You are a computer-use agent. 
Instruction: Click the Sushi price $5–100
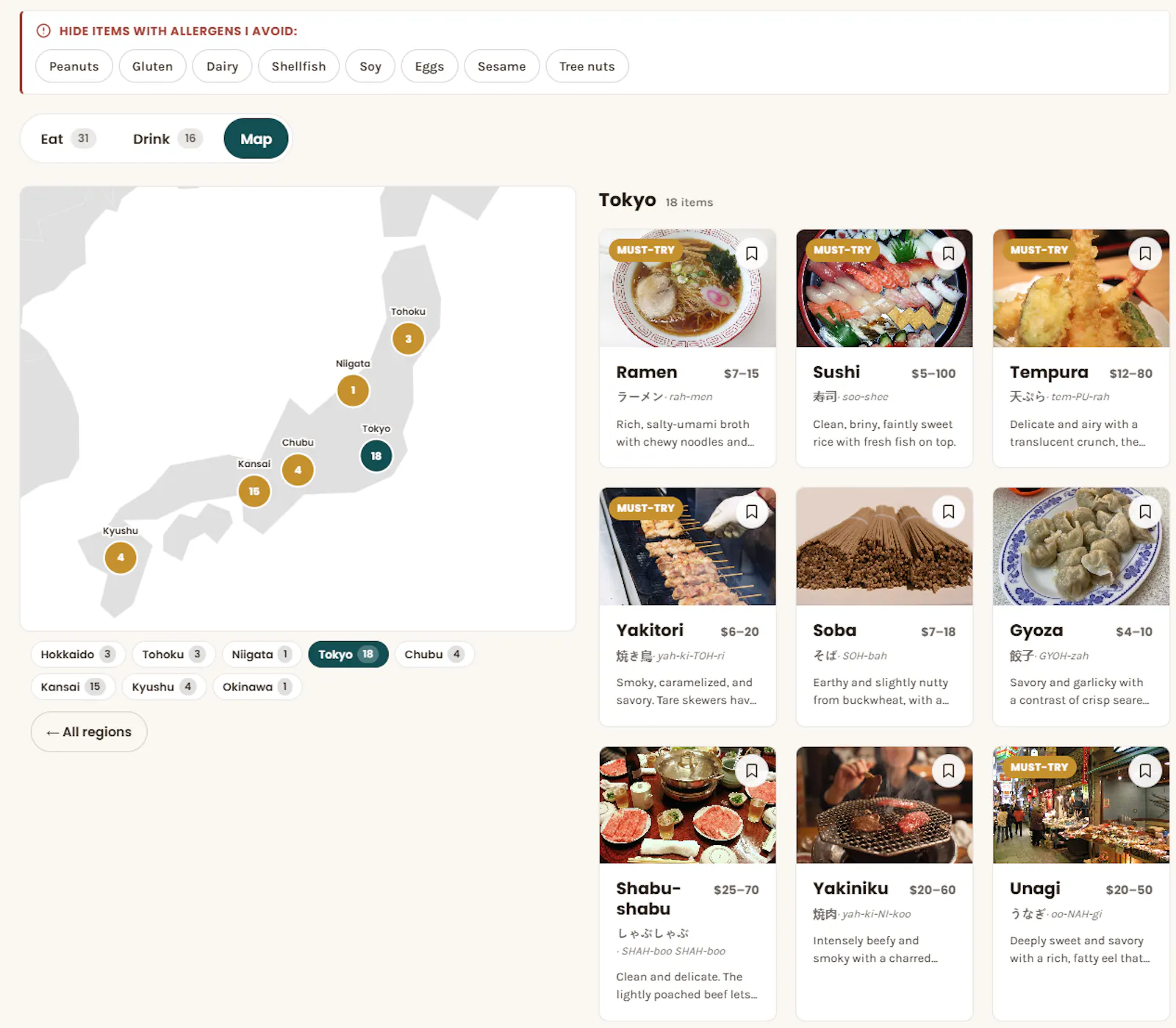933,374
